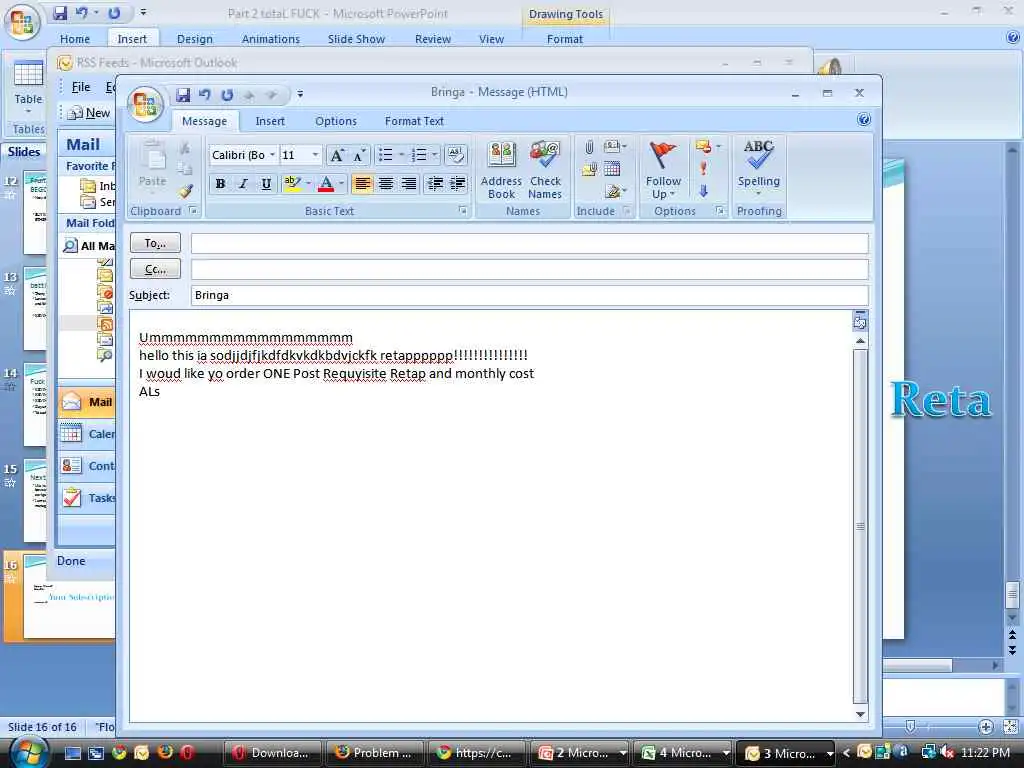Insert a table from PowerPoint's Table button
The width and height of the screenshot is (1024, 768).
(28, 87)
